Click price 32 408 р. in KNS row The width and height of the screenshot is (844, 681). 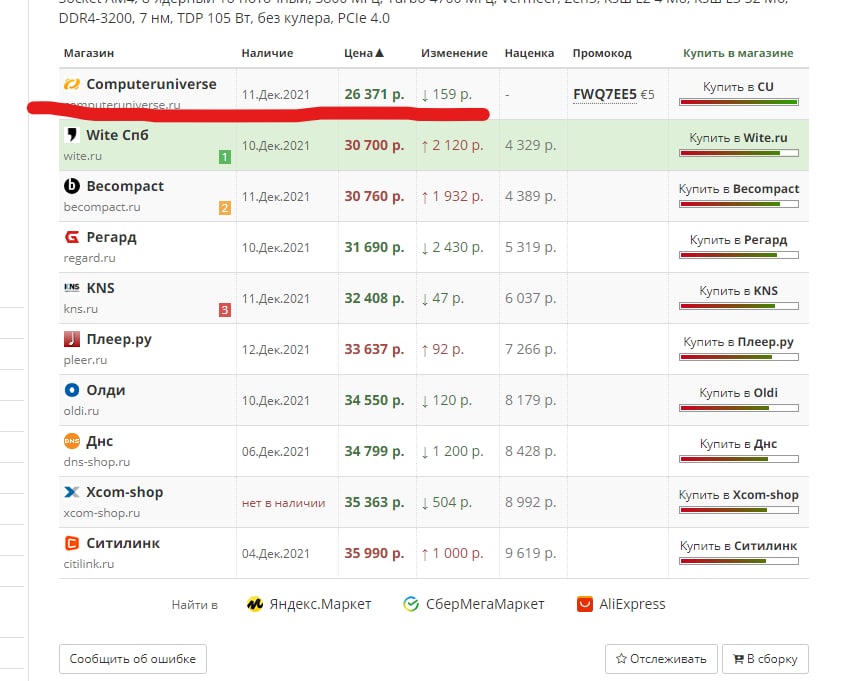click(x=374, y=298)
